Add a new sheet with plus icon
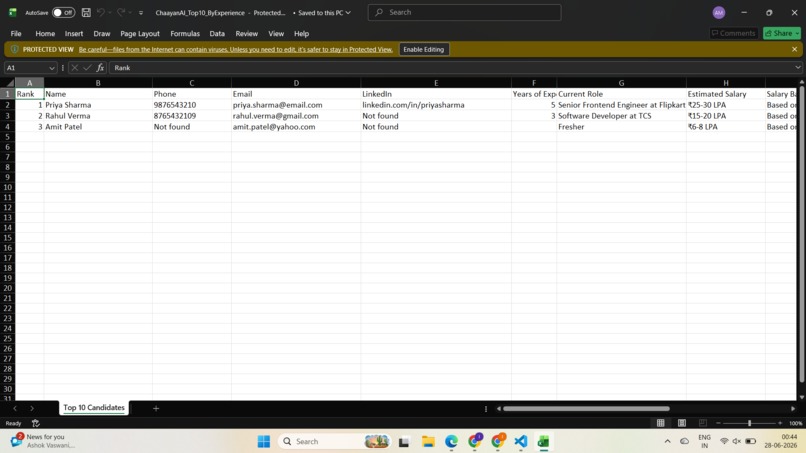Viewport: 806px width, 453px height. click(156, 408)
